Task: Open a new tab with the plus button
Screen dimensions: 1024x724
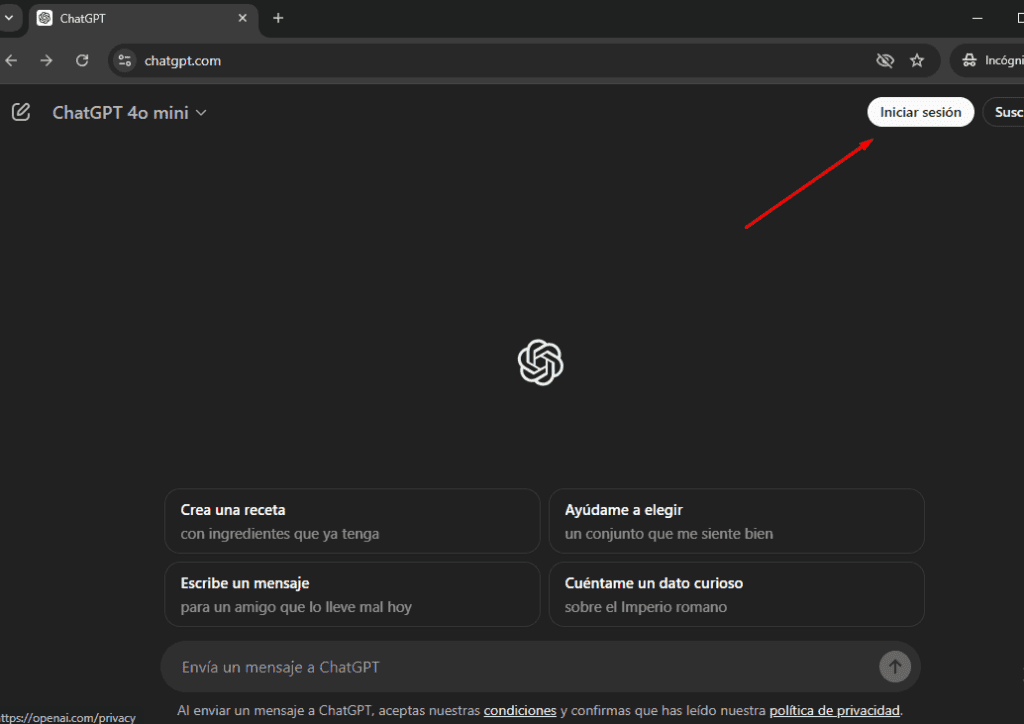Action: pos(278,18)
